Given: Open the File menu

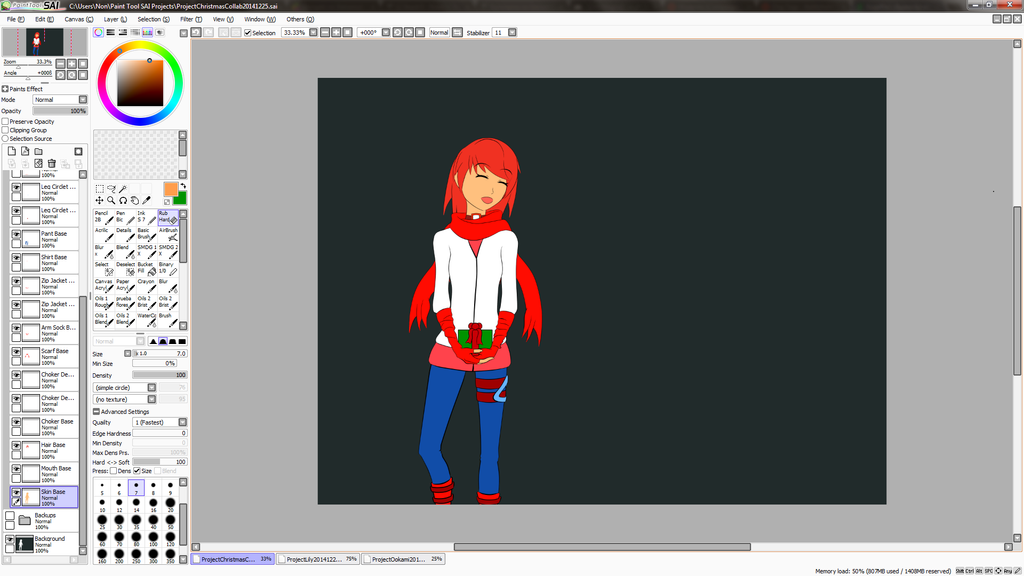Looking at the screenshot, I should click(16, 20).
